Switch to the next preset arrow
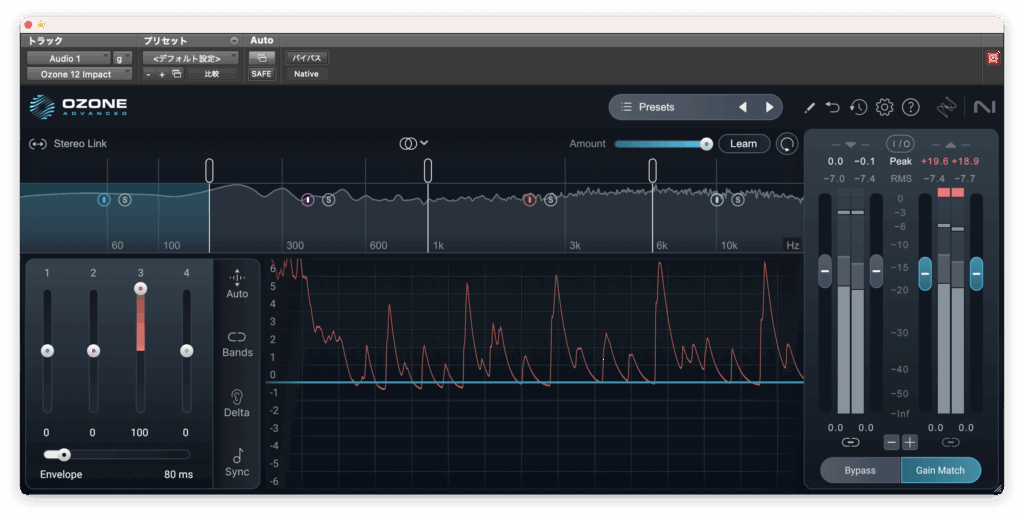The width and height of the screenshot is (1024, 518). [x=769, y=107]
